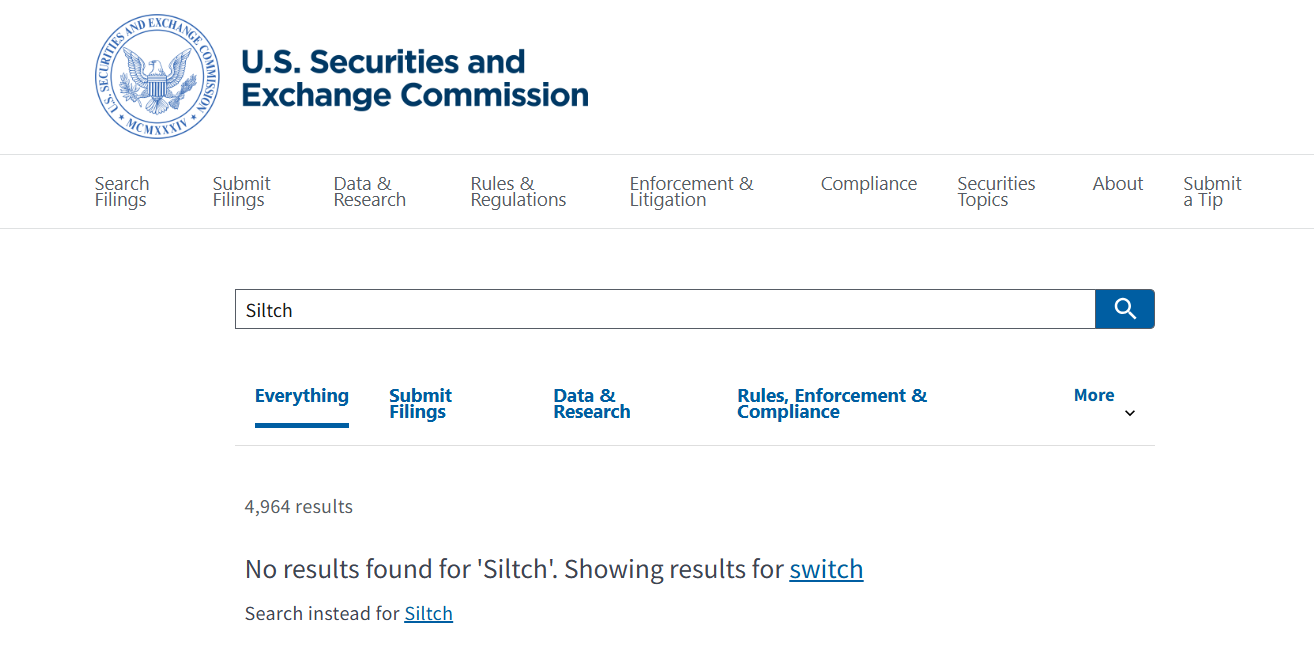Select the Everything results tab
Image resolution: width=1314 pixels, height=658 pixels.
click(x=301, y=396)
